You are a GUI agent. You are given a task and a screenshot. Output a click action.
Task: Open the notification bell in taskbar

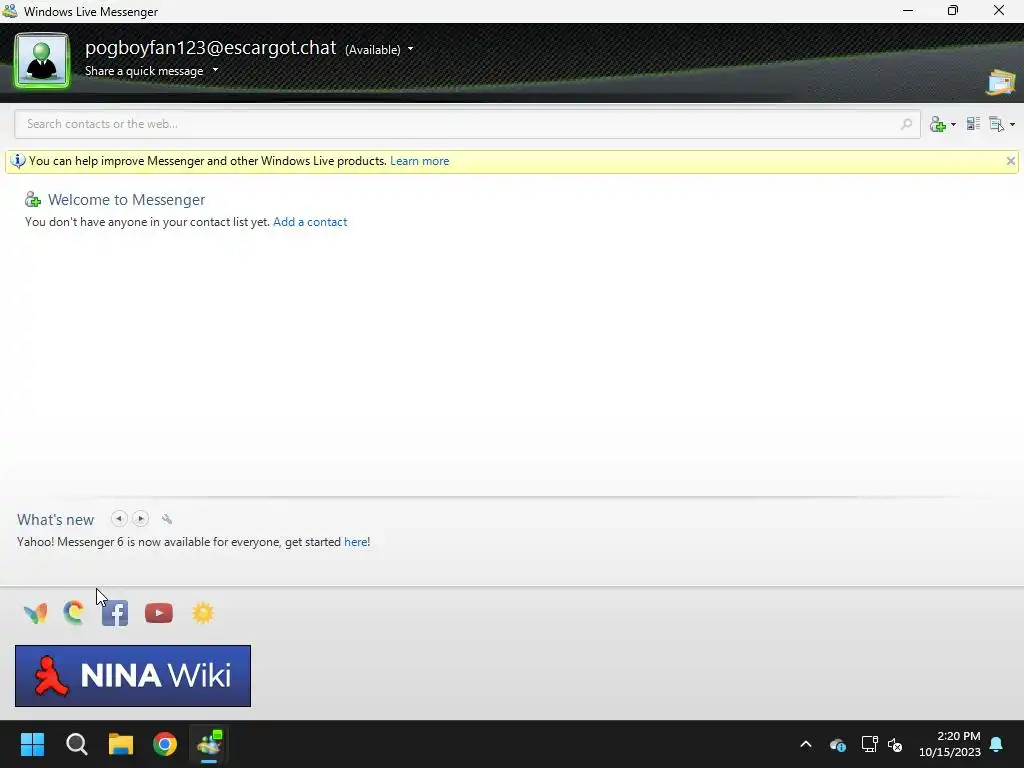coord(997,744)
